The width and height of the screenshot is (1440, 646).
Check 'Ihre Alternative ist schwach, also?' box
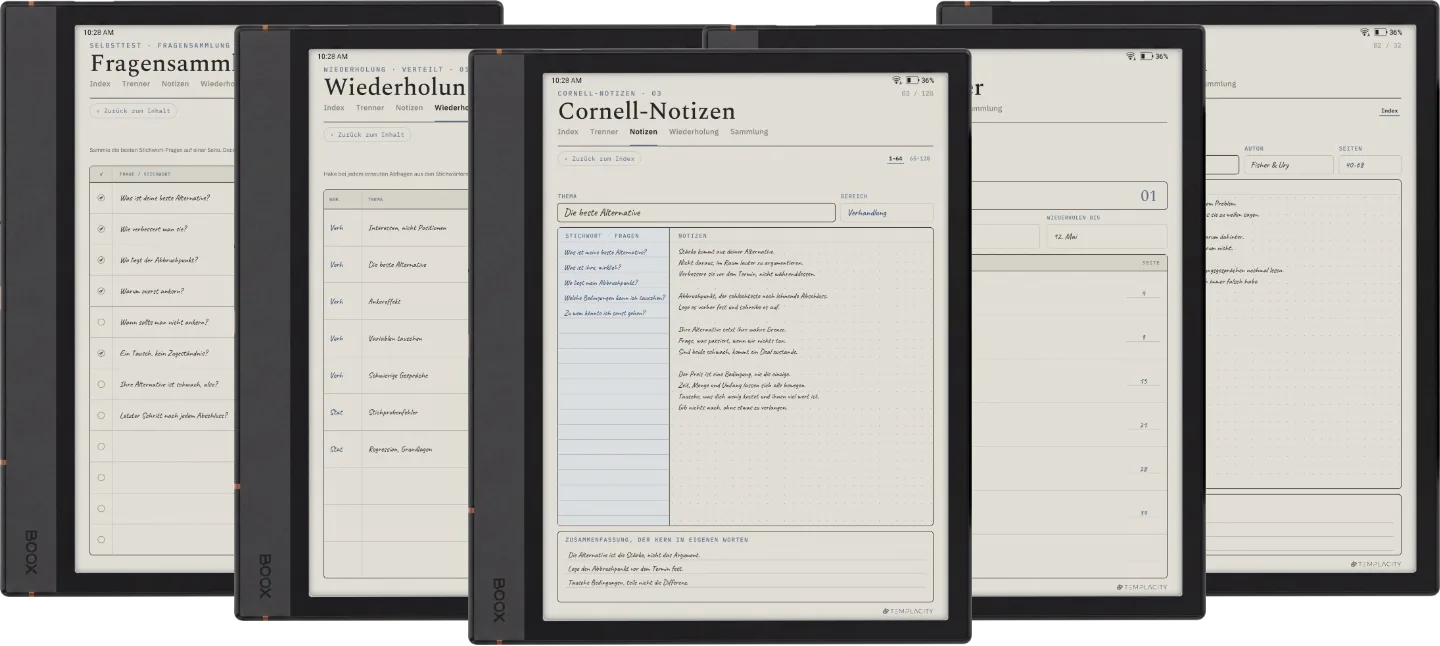pyautogui.click(x=101, y=384)
